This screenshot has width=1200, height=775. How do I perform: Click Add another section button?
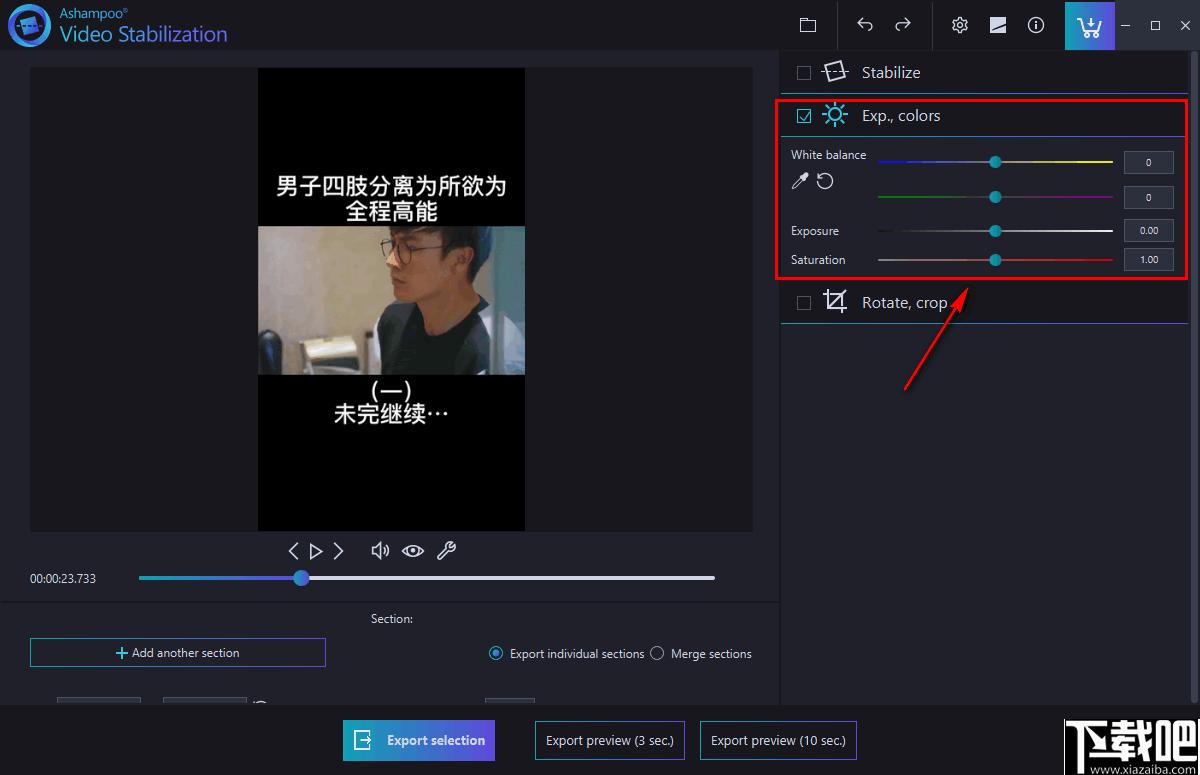[x=178, y=653]
